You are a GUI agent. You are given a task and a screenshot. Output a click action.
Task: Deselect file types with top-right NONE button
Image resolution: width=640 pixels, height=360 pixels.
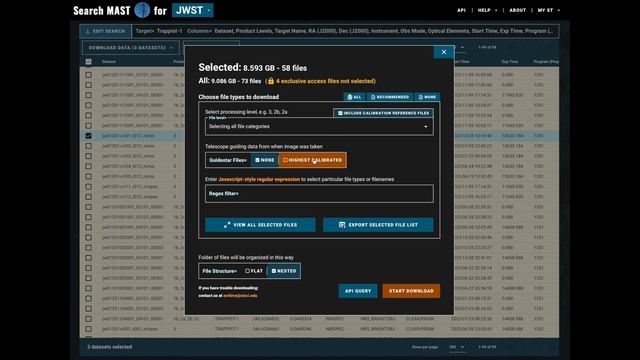427,97
